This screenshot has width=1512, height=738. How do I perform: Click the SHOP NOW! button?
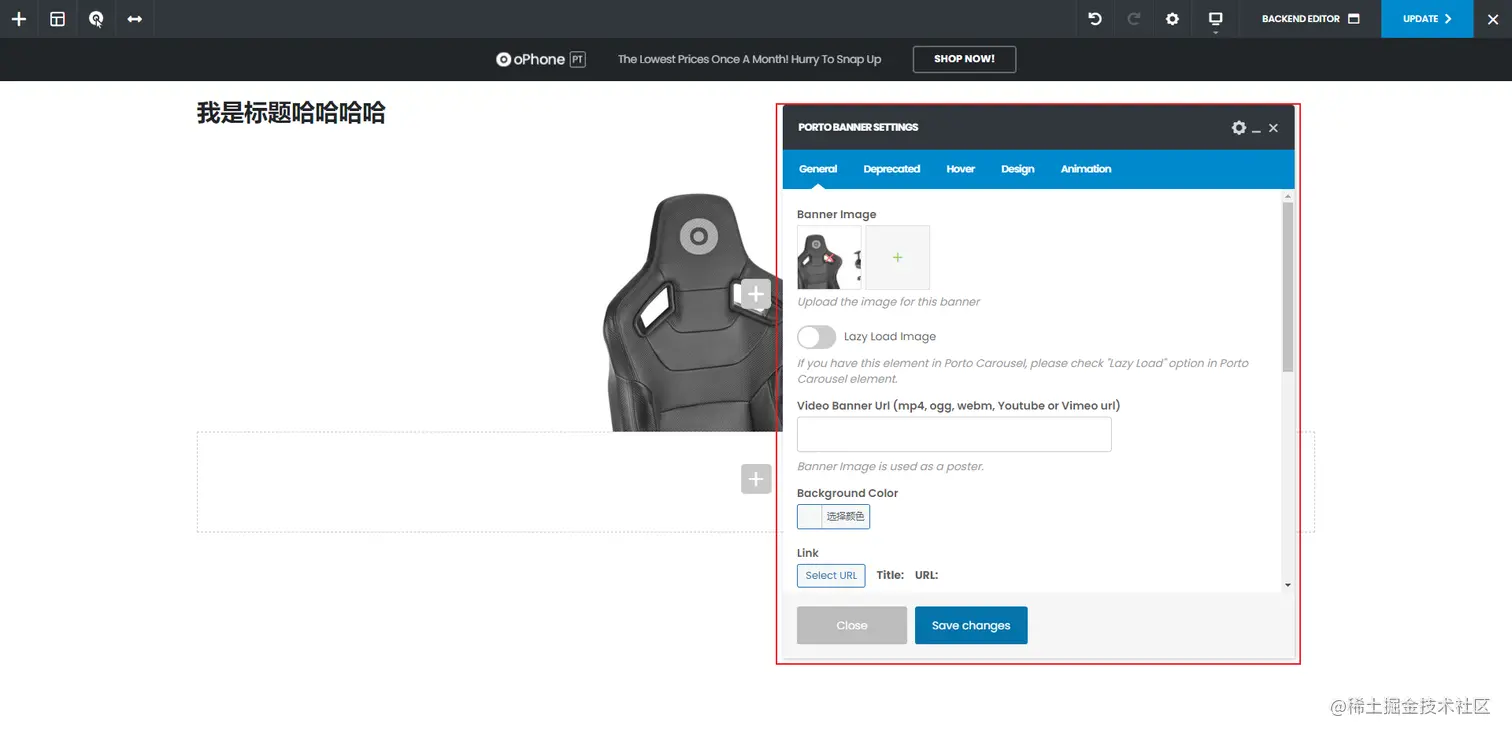tap(964, 59)
